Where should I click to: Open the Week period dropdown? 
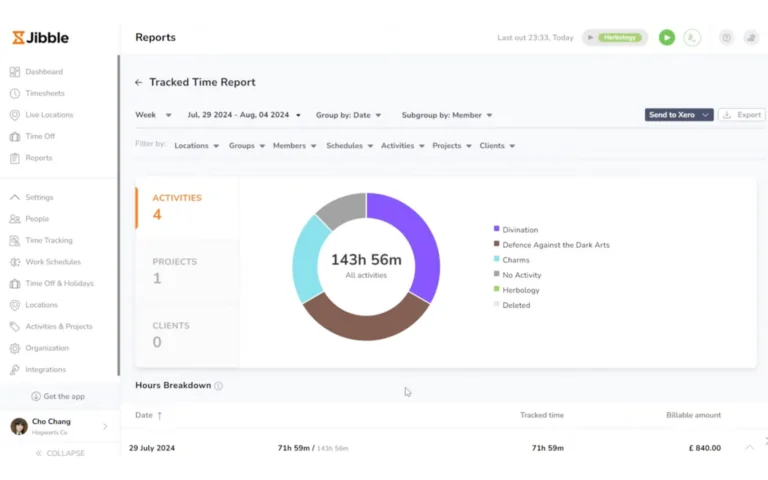[153, 115]
